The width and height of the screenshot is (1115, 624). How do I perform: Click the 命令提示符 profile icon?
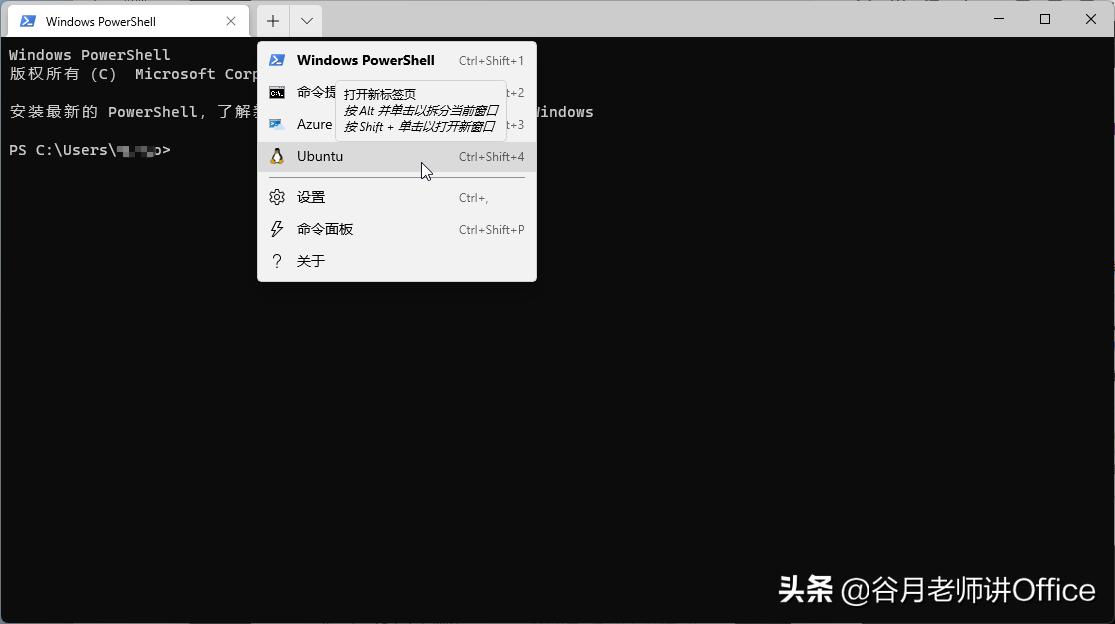click(x=276, y=92)
